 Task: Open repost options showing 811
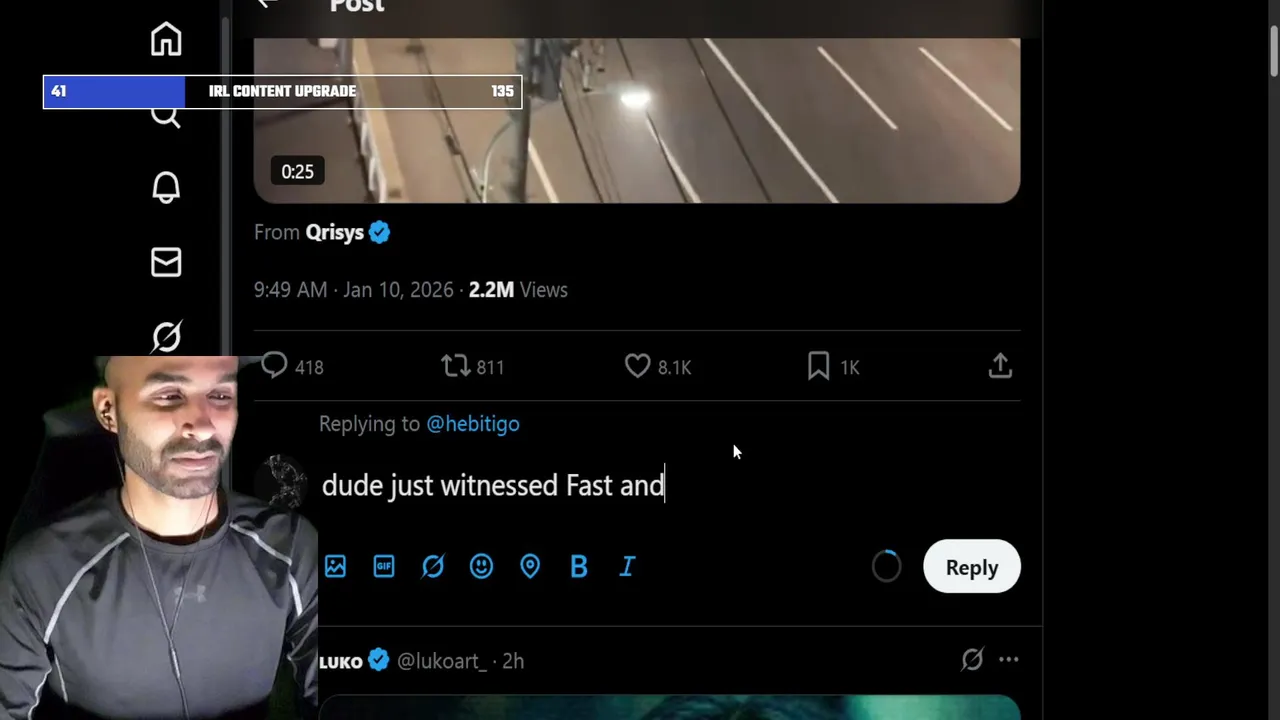tap(456, 367)
